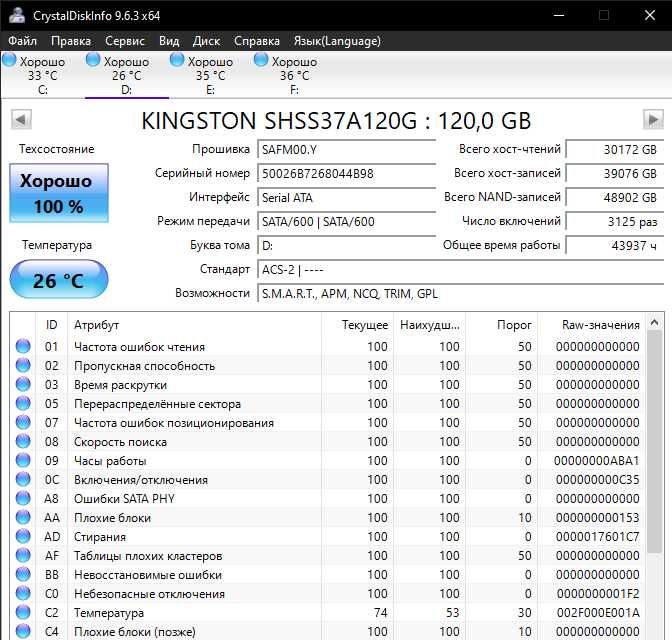
Task: Click status icon for 07 Частота ошибок позиционирования
Action: point(23,422)
